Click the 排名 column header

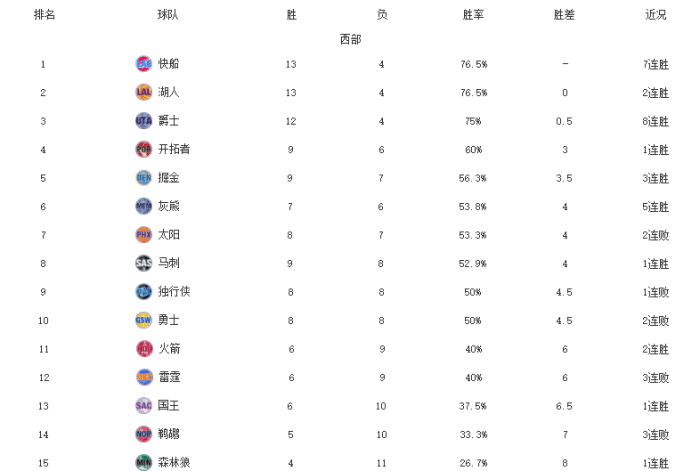click(44, 15)
